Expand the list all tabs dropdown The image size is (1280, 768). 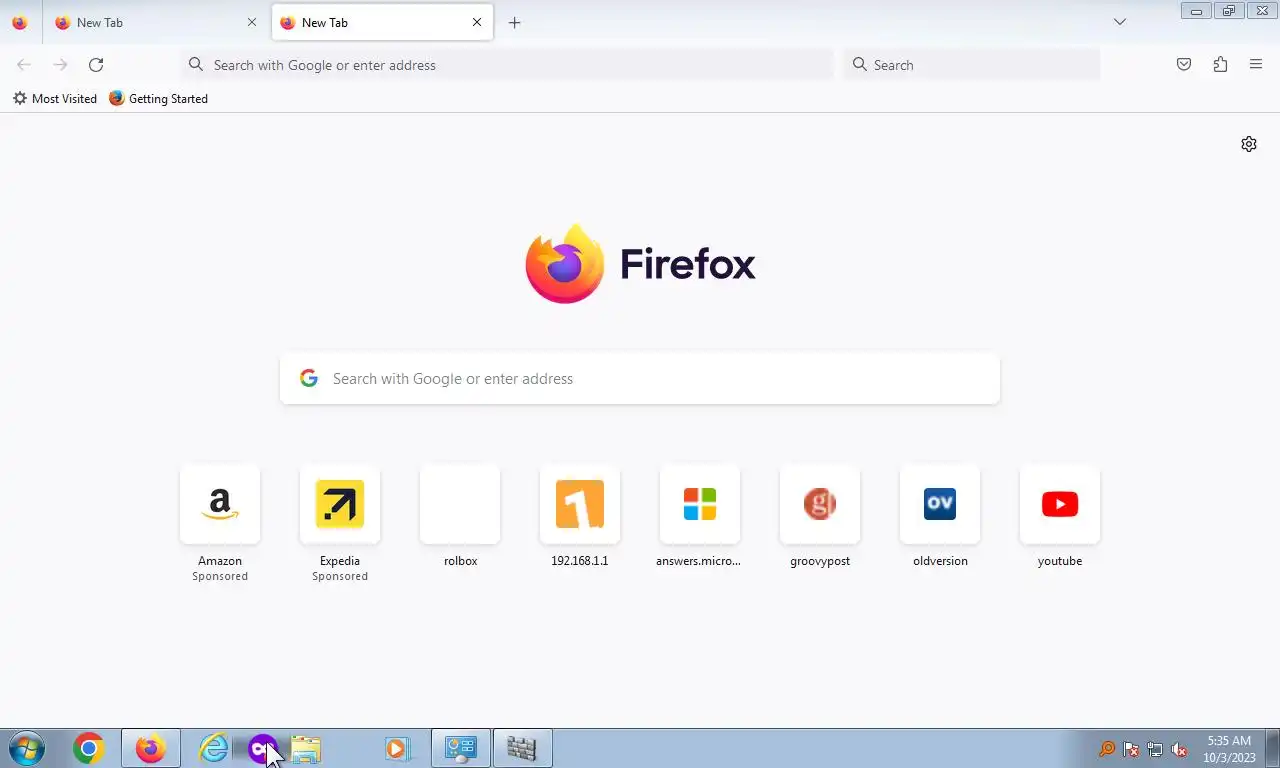click(x=1120, y=22)
